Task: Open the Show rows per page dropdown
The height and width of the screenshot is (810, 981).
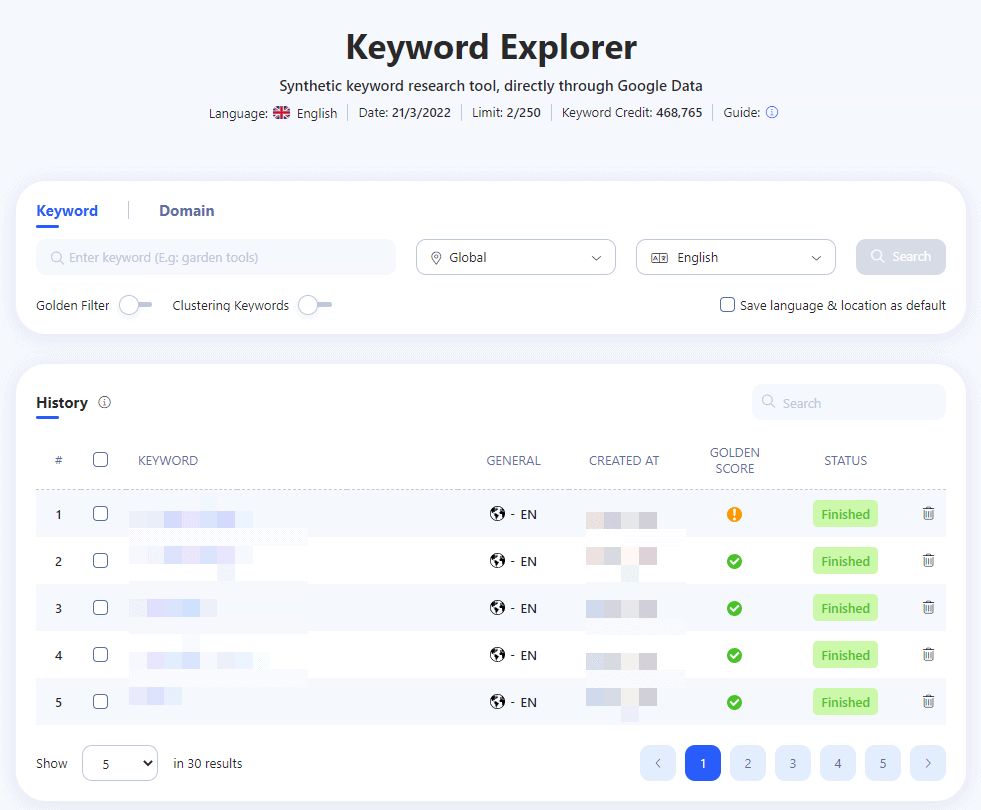Action: pyautogui.click(x=119, y=763)
